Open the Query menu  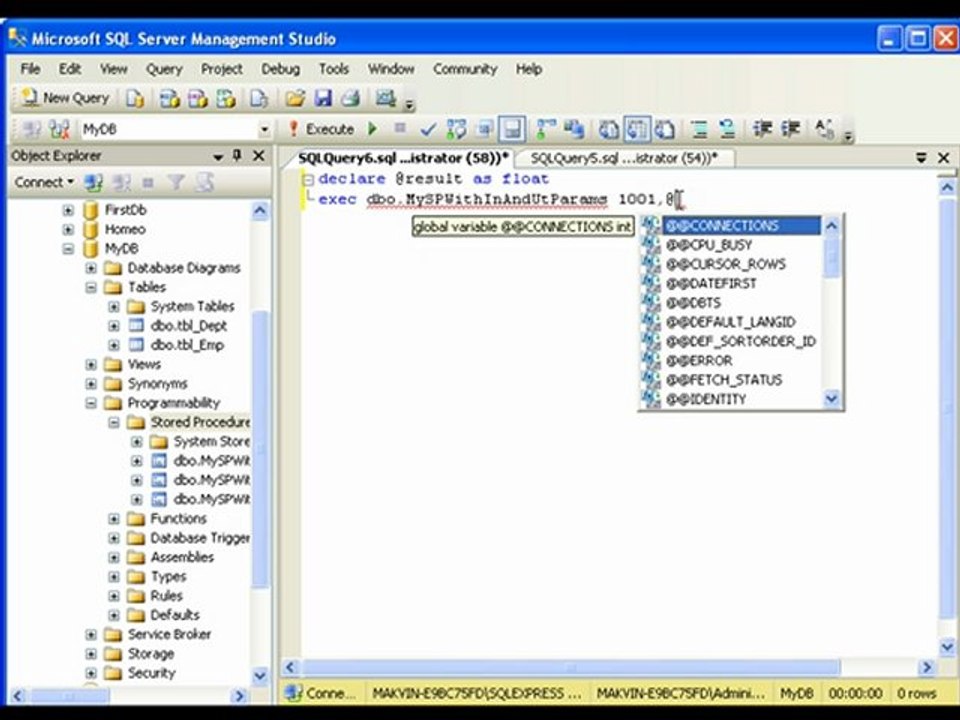164,69
